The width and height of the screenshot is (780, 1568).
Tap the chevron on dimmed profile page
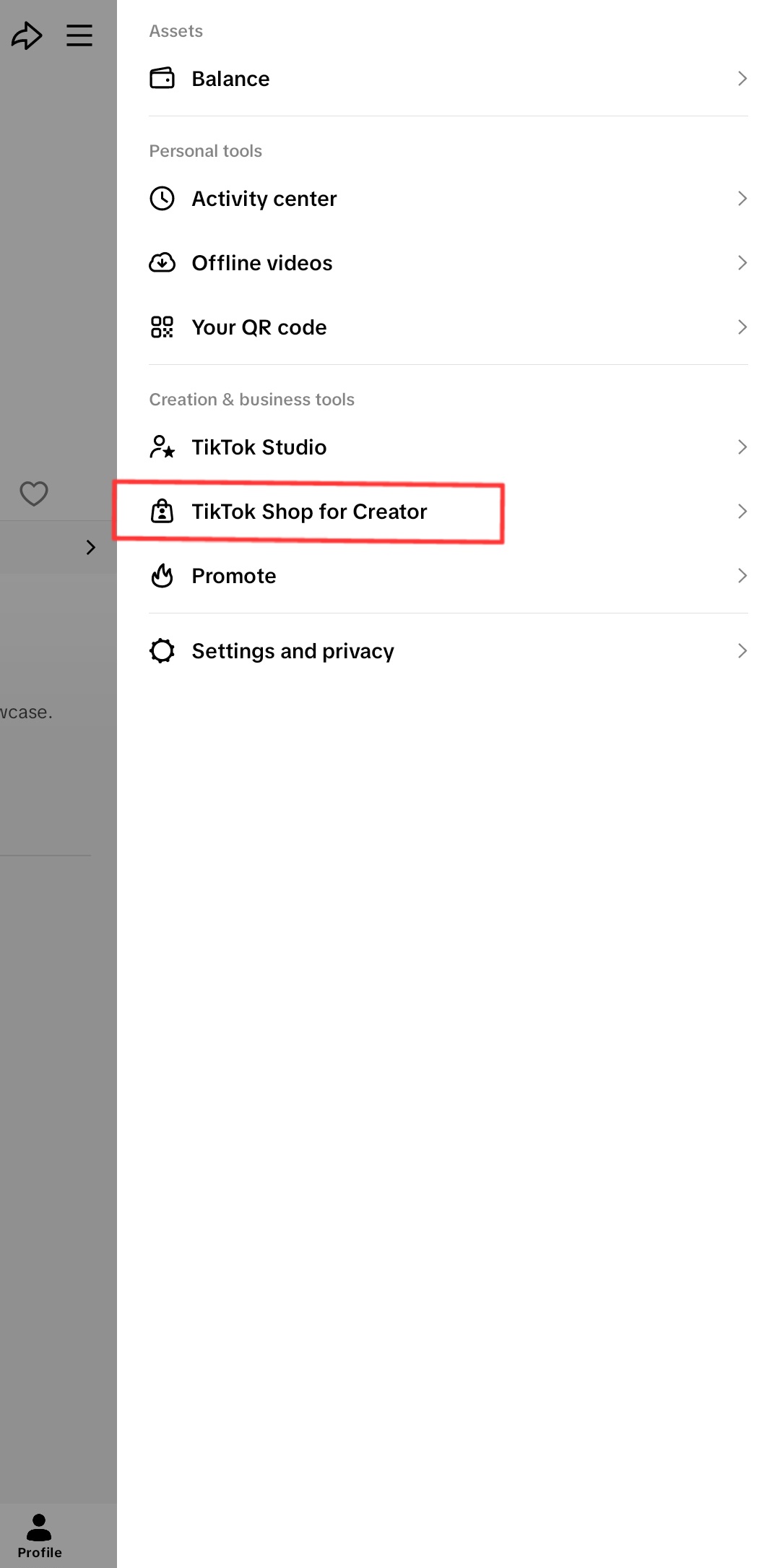(90, 547)
